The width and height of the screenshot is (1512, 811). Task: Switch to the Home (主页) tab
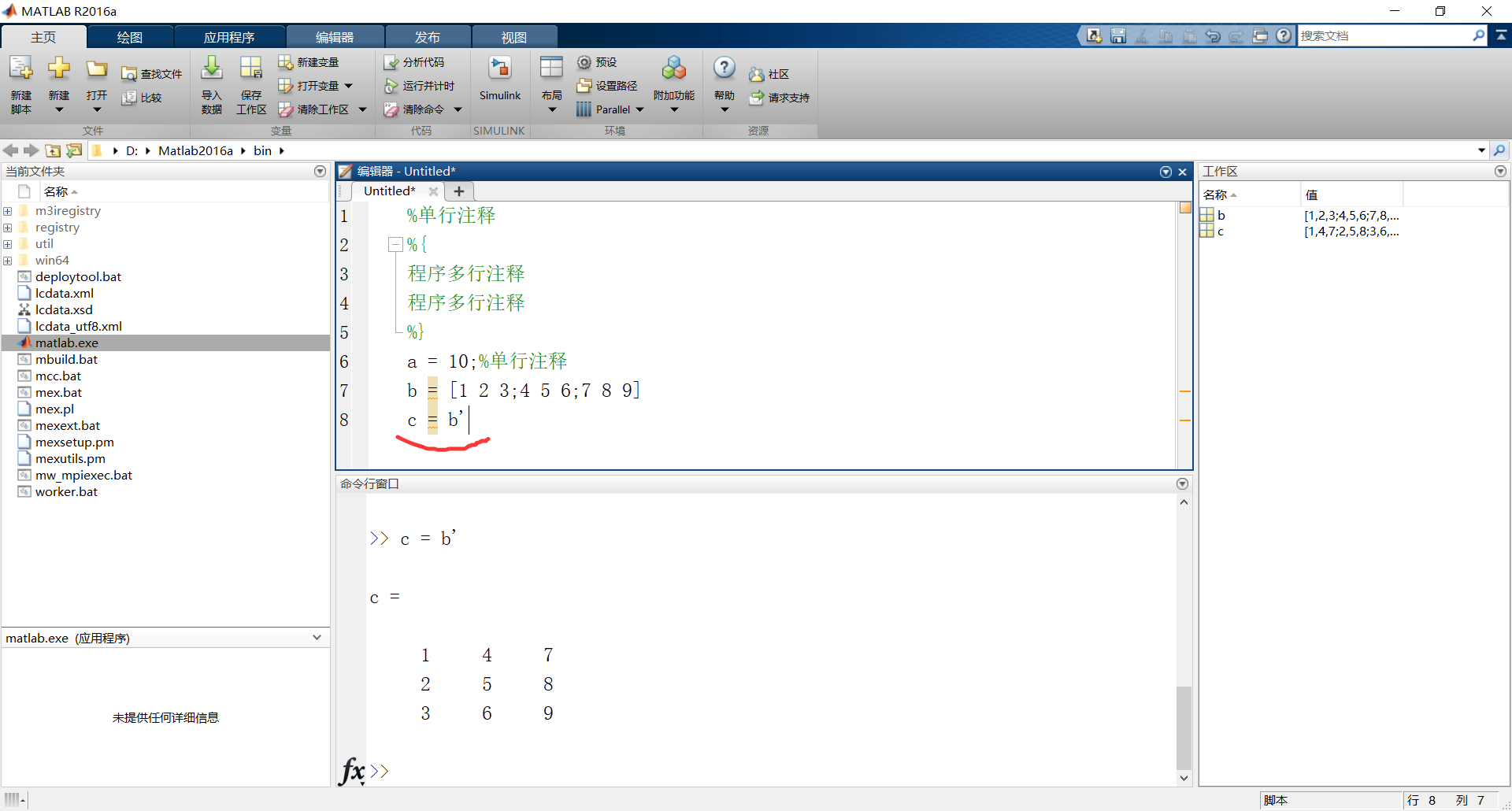(43, 37)
